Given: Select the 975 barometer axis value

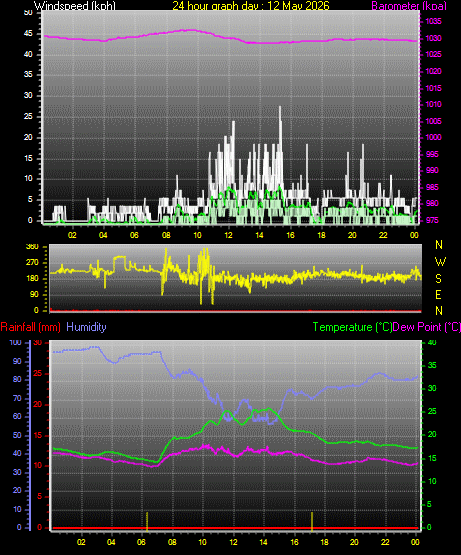Looking at the screenshot, I should tap(432, 221).
